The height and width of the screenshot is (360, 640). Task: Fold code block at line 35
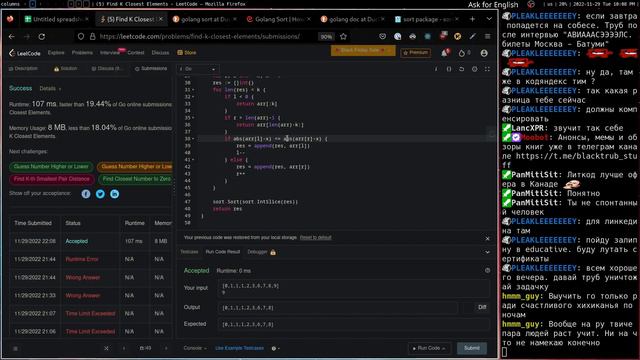click(193, 118)
